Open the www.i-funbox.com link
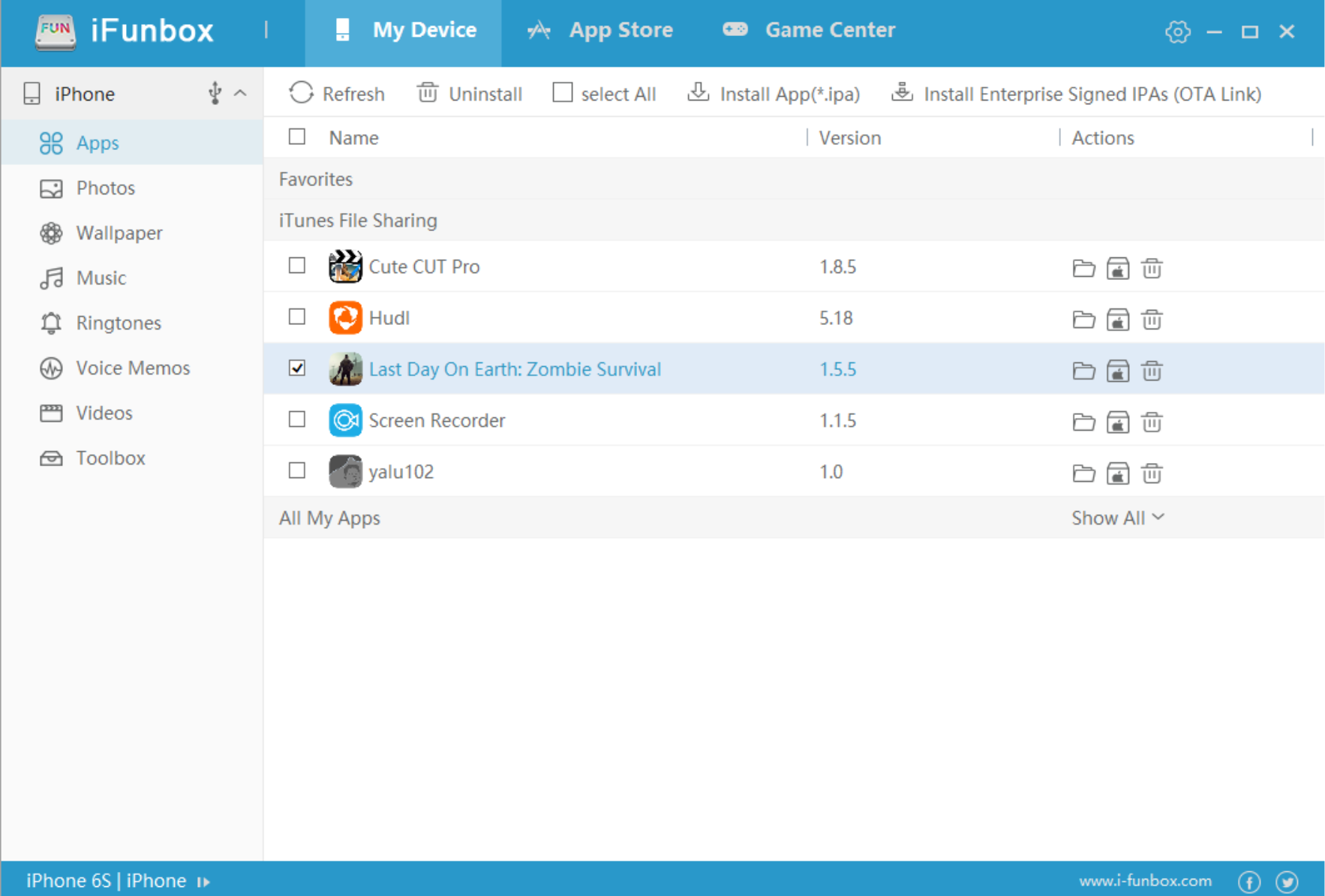 coord(1145,881)
